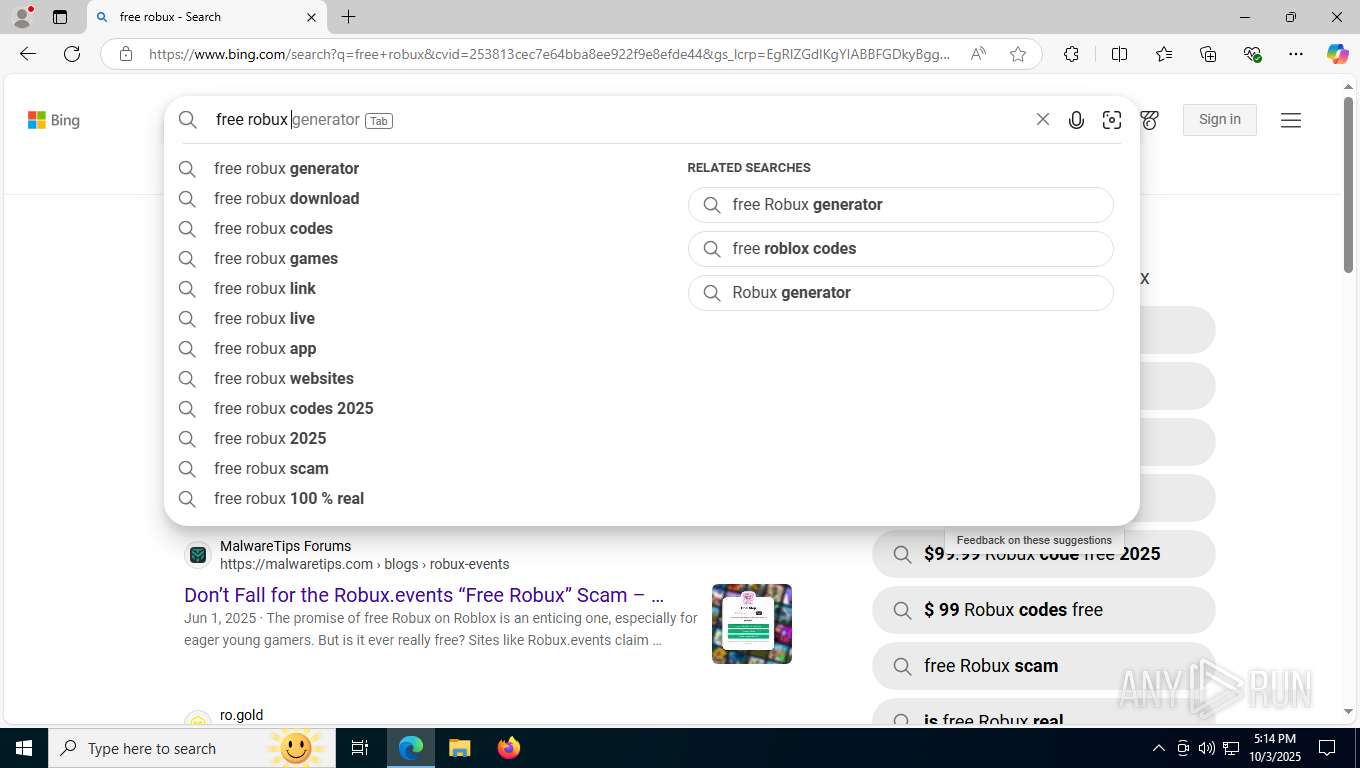
Task: Launch Firefox from the taskbar
Action: (x=509, y=748)
